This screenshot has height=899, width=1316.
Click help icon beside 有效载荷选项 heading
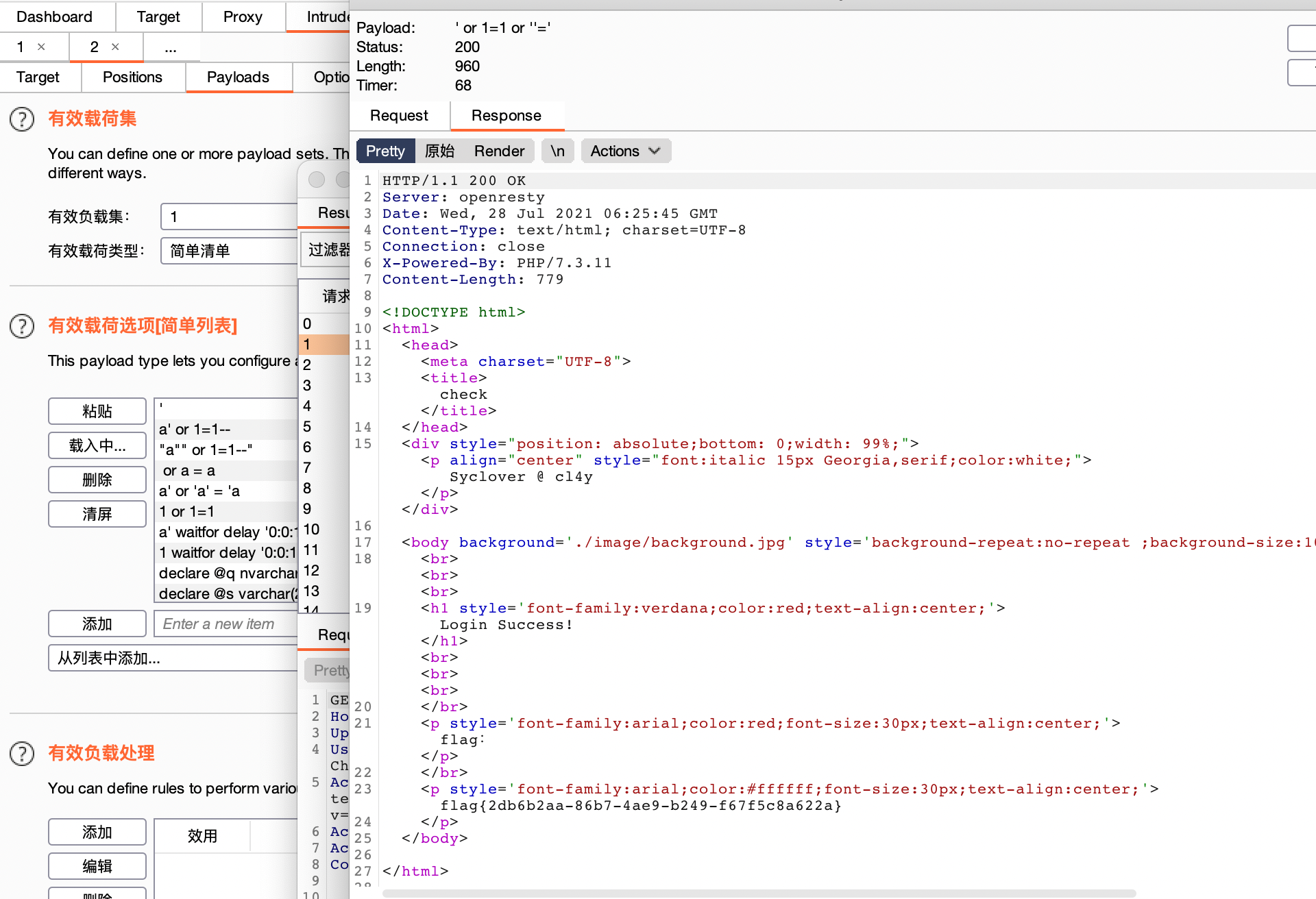pos(22,326)
